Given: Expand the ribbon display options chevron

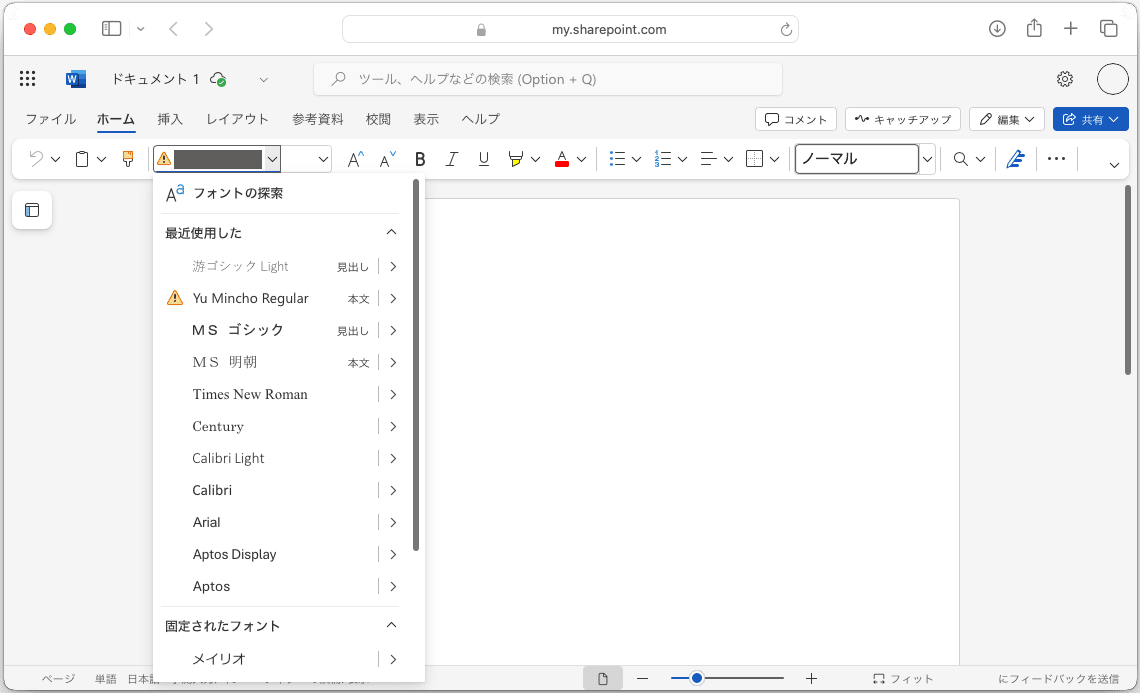Looking at the screenshot, I should [x=1114, y=165].
